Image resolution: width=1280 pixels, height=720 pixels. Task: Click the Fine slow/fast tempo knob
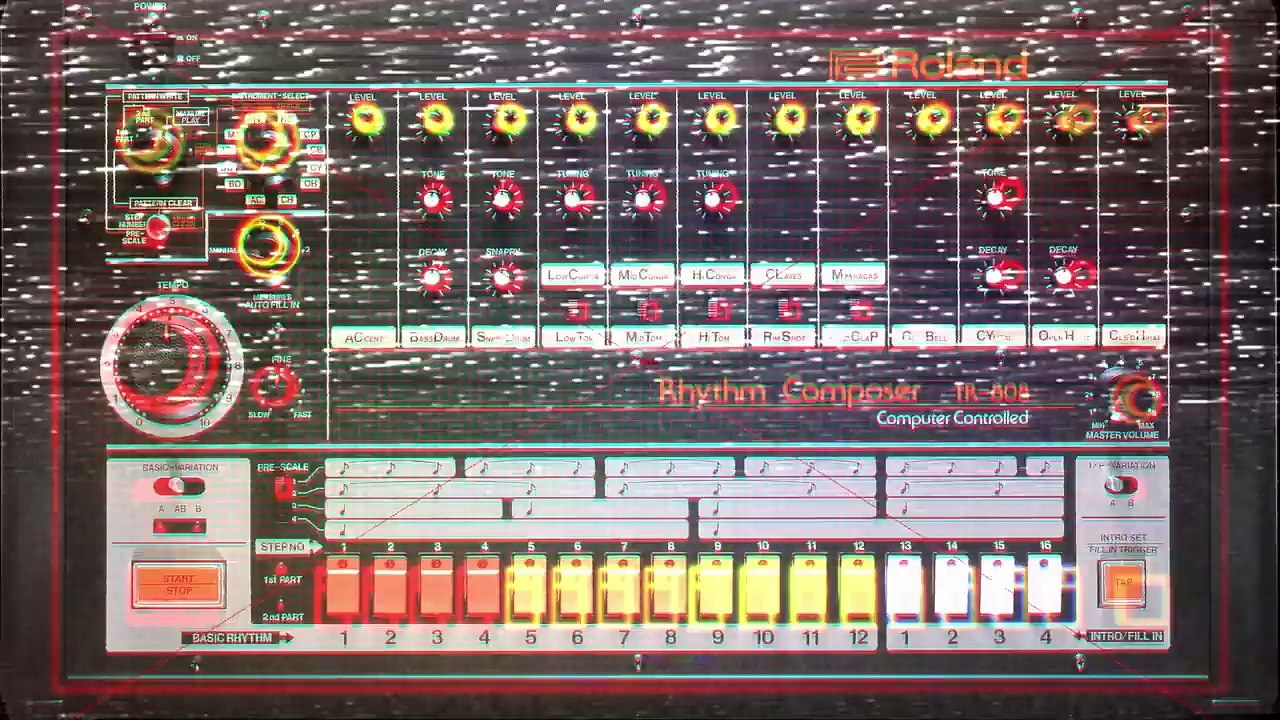pyautogui.click(x=273, y=386)
